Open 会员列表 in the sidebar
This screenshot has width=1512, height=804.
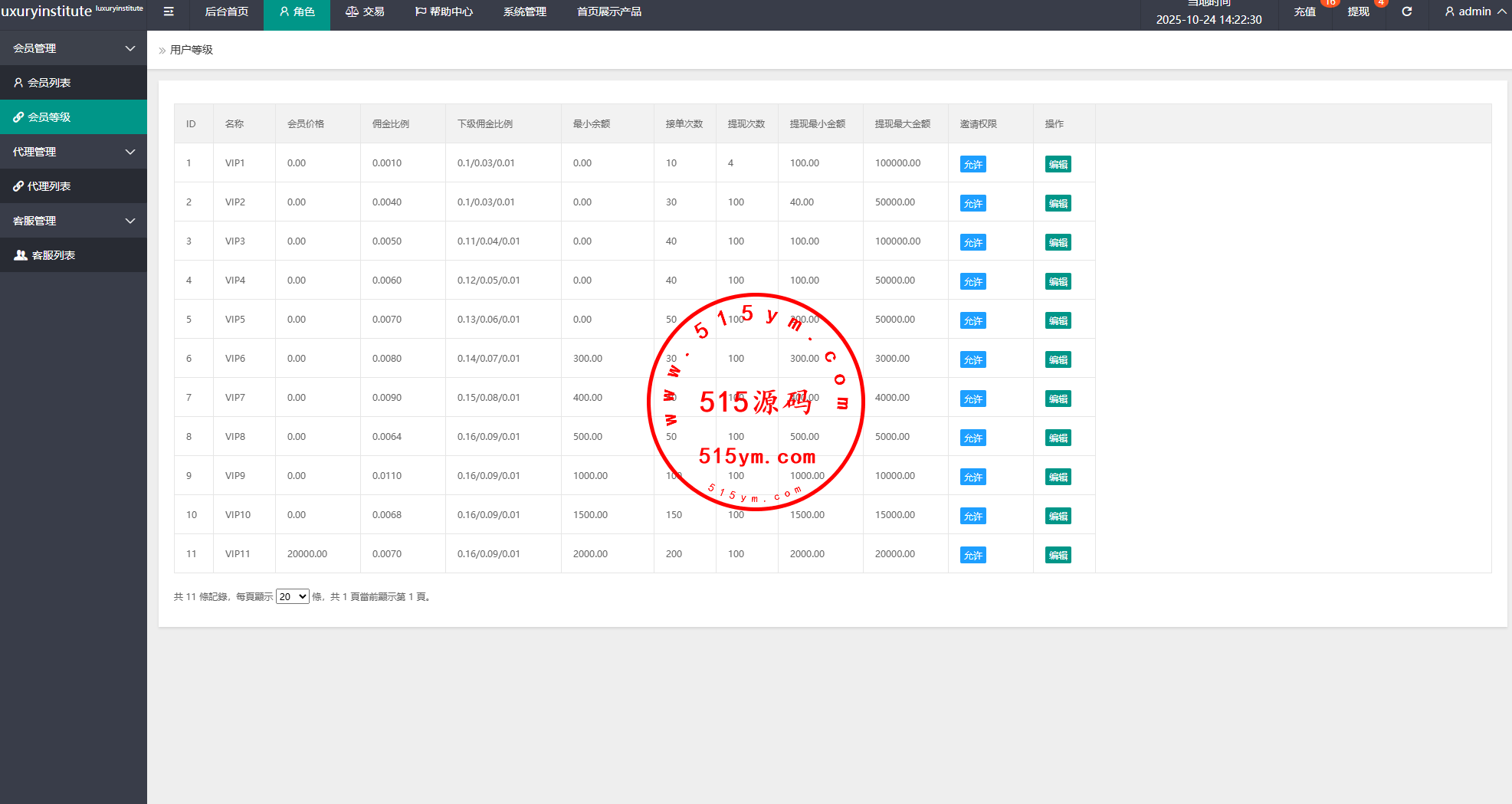tap(49, 83)
